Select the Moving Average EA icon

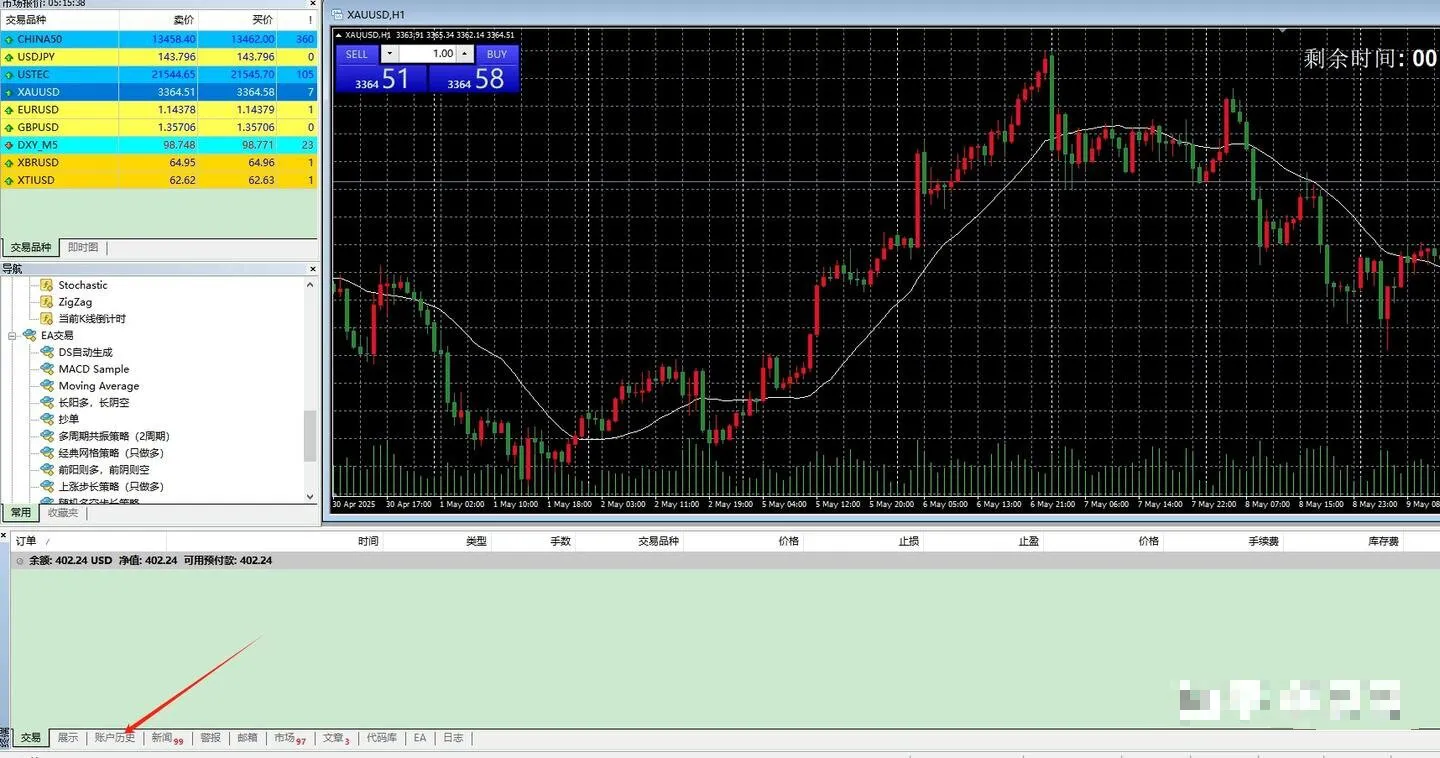[48, 385]
